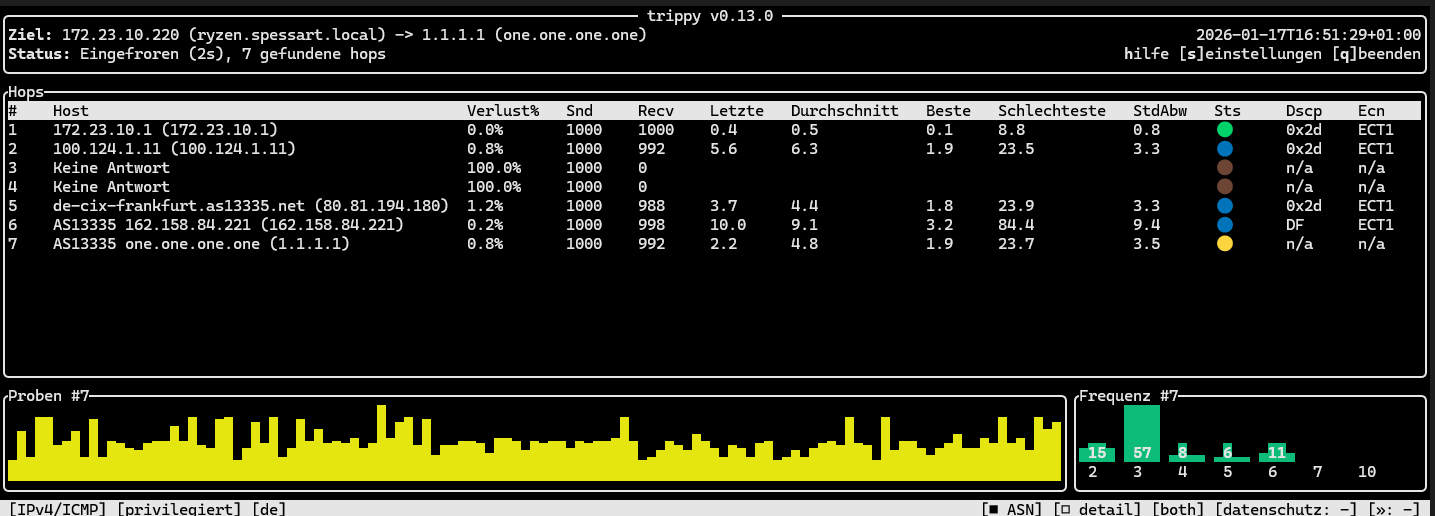Click the [both] address mode indicator
Screen dimensions: 1435x516
[x=1178, y=509]
